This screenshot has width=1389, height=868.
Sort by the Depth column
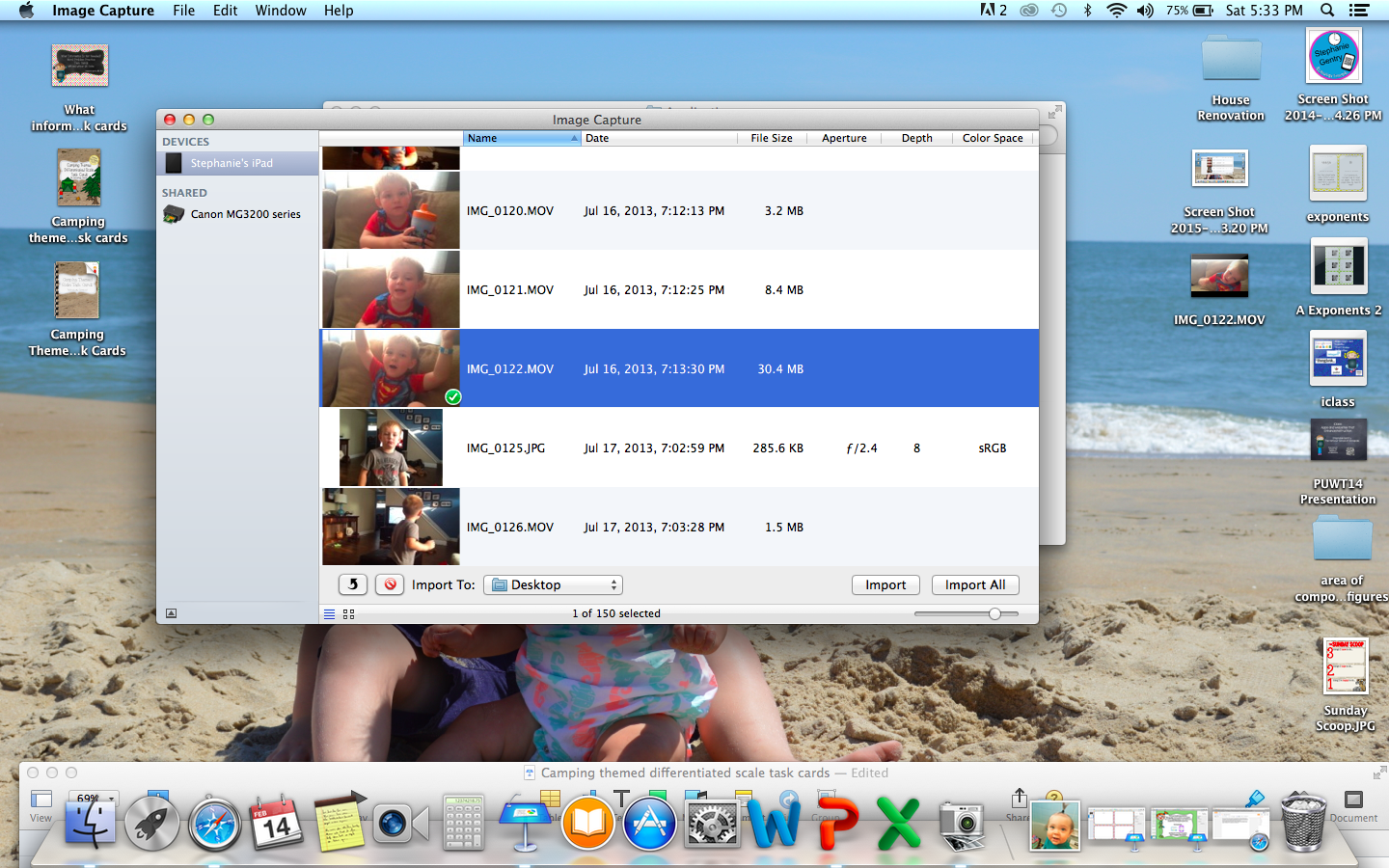[916, 138]
